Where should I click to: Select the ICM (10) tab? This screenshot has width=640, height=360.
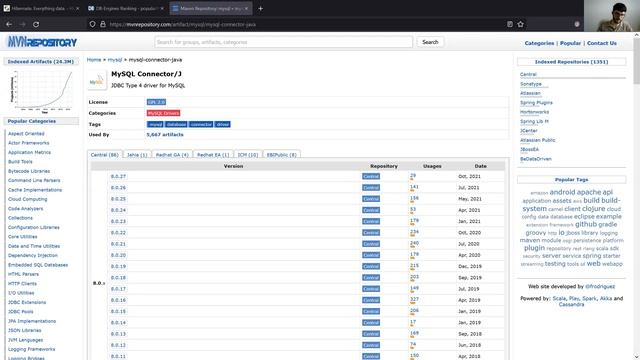[x=248, y=155]
